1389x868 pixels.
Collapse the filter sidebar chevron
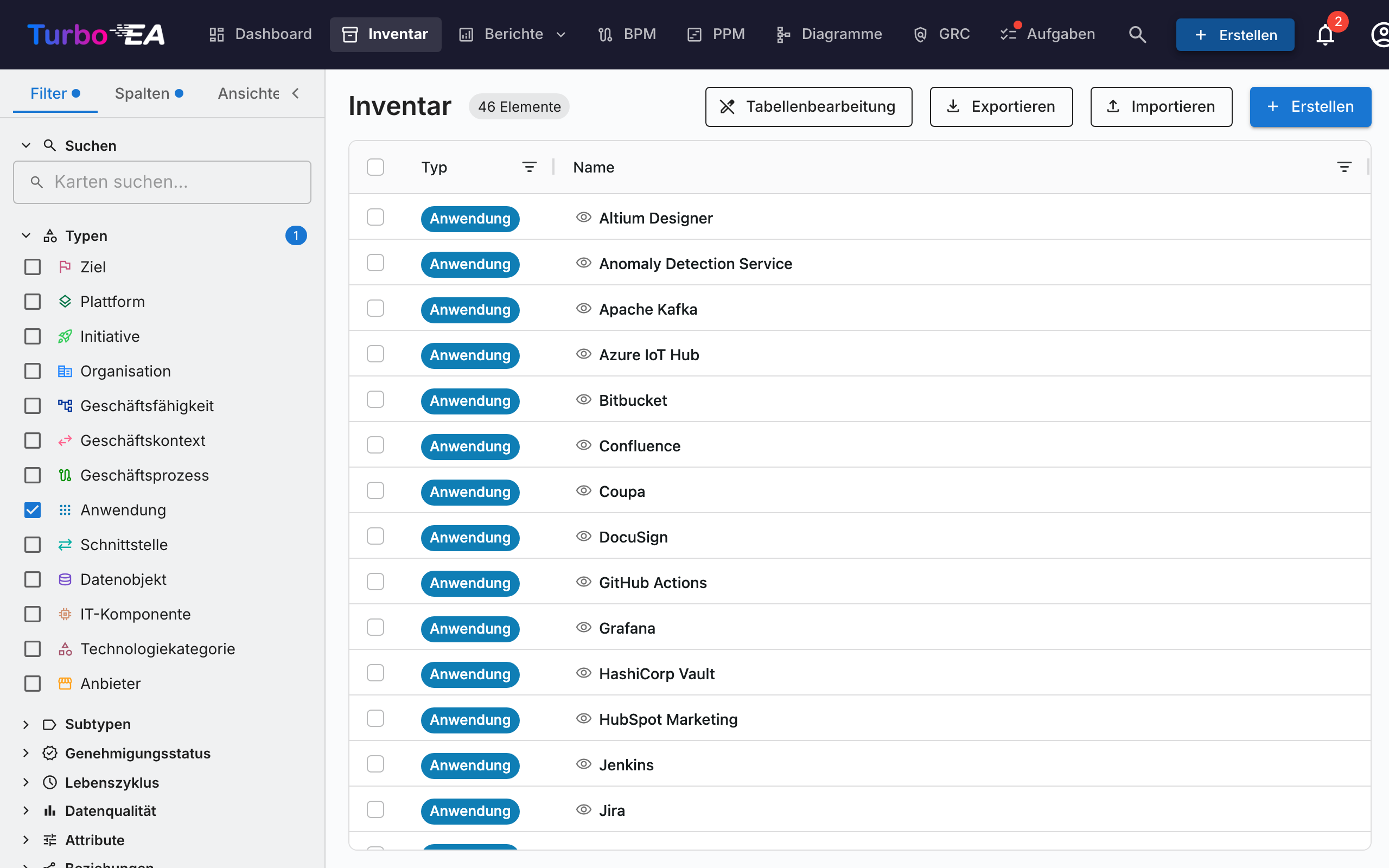click(x=296, y=93)
